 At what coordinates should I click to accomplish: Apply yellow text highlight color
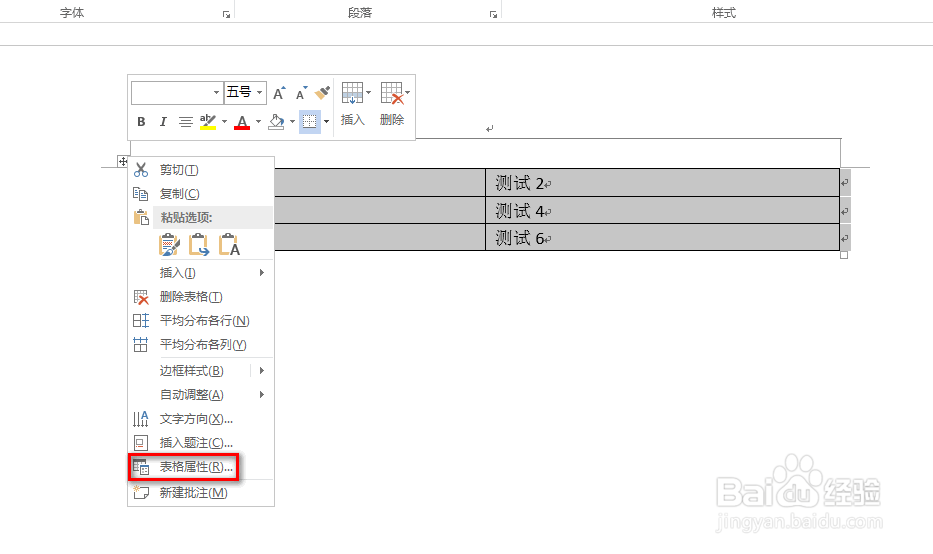tap(208, 122)
